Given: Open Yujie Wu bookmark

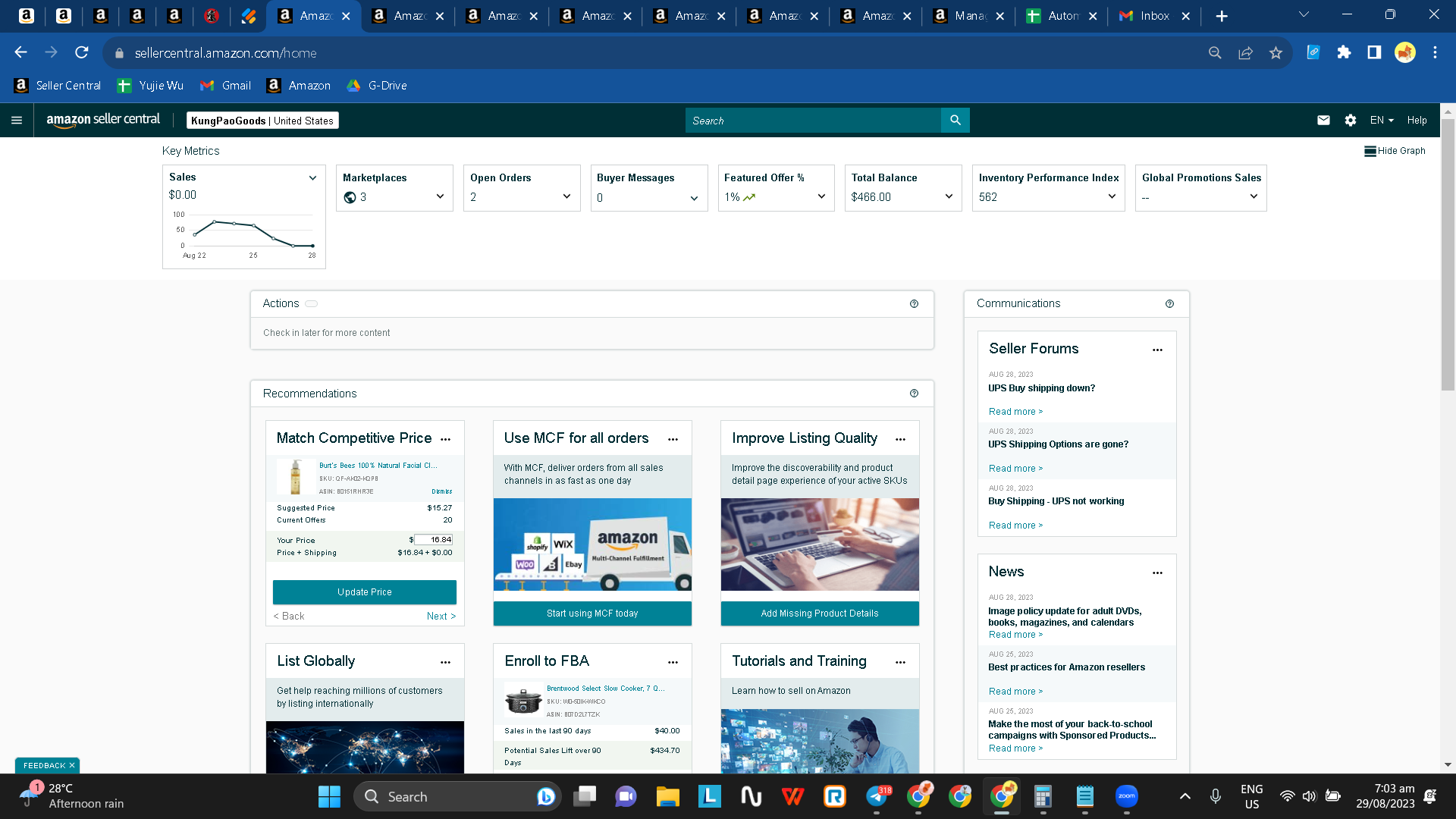Looking at the screenshot, I should tap(150, 86).
